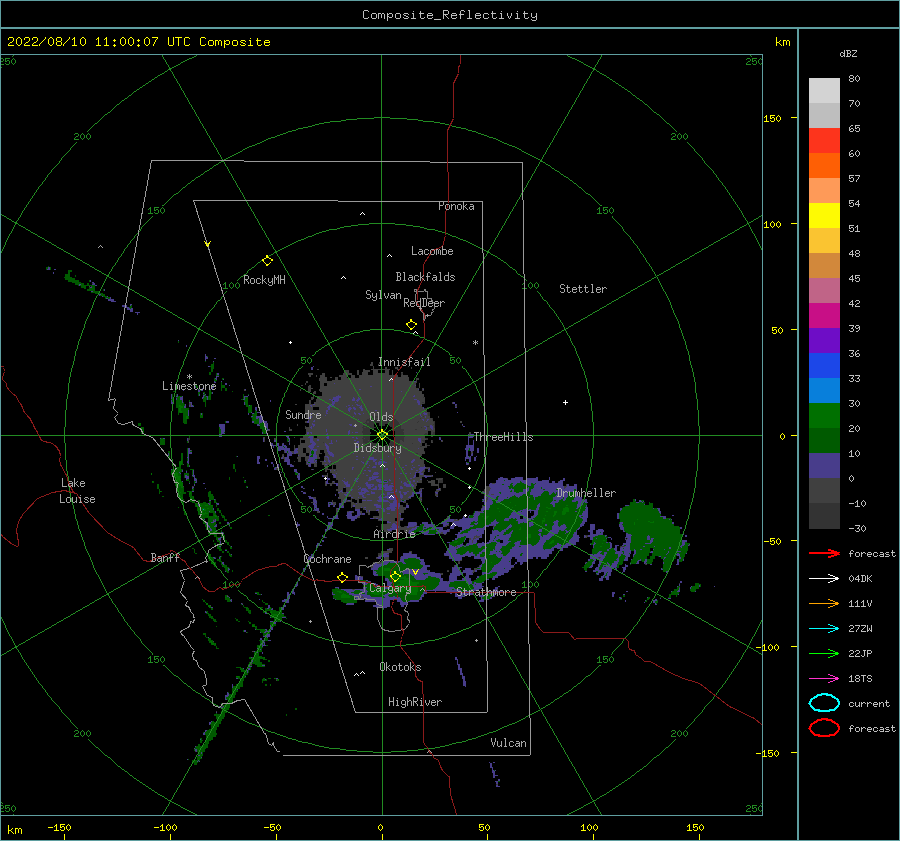Click the cyan 27ZW arrow legend icon

pyautogui.click(x=824, y=629)
